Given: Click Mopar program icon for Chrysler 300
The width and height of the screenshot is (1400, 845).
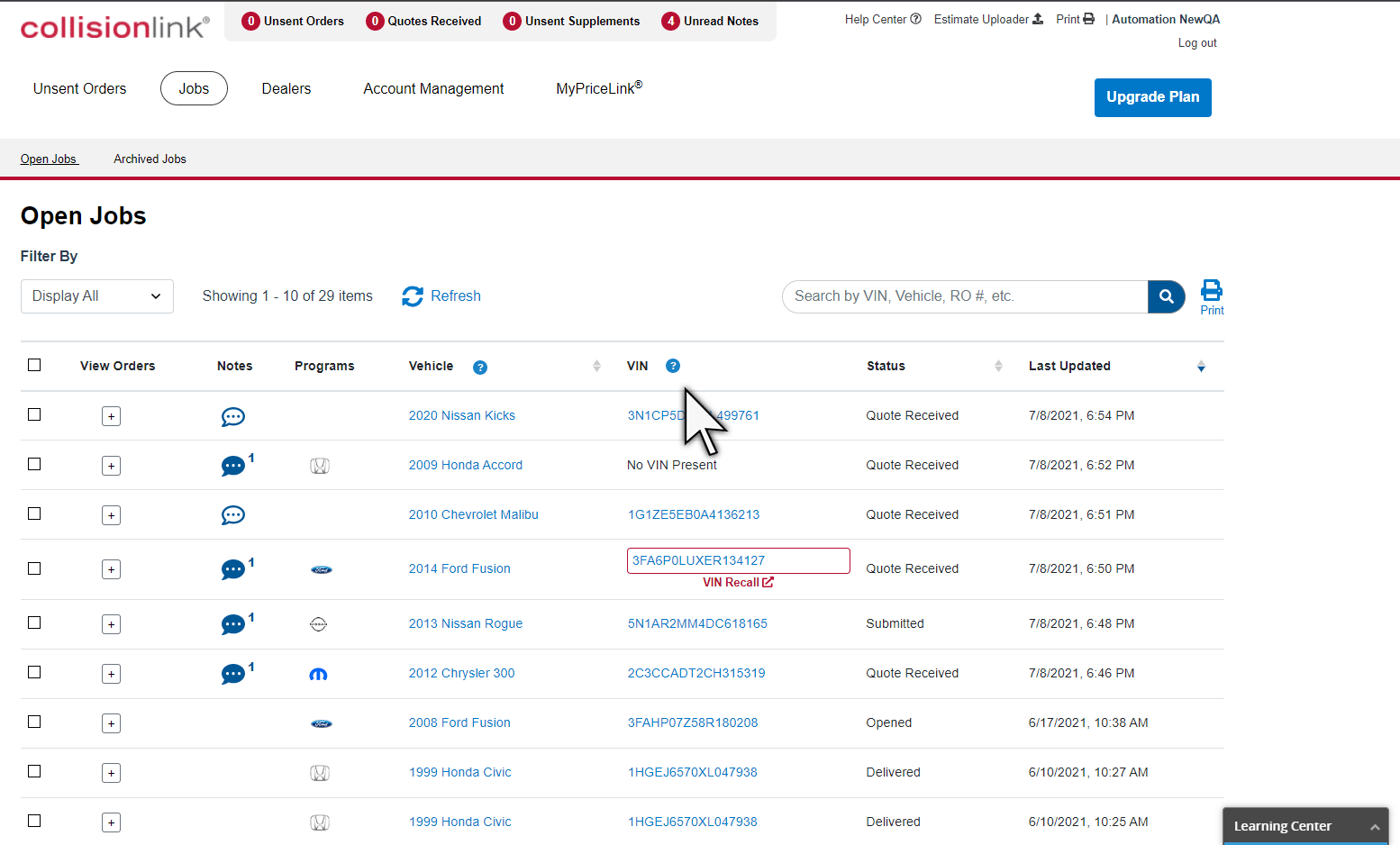Looking at the screenshot, I should coord(318,674).
